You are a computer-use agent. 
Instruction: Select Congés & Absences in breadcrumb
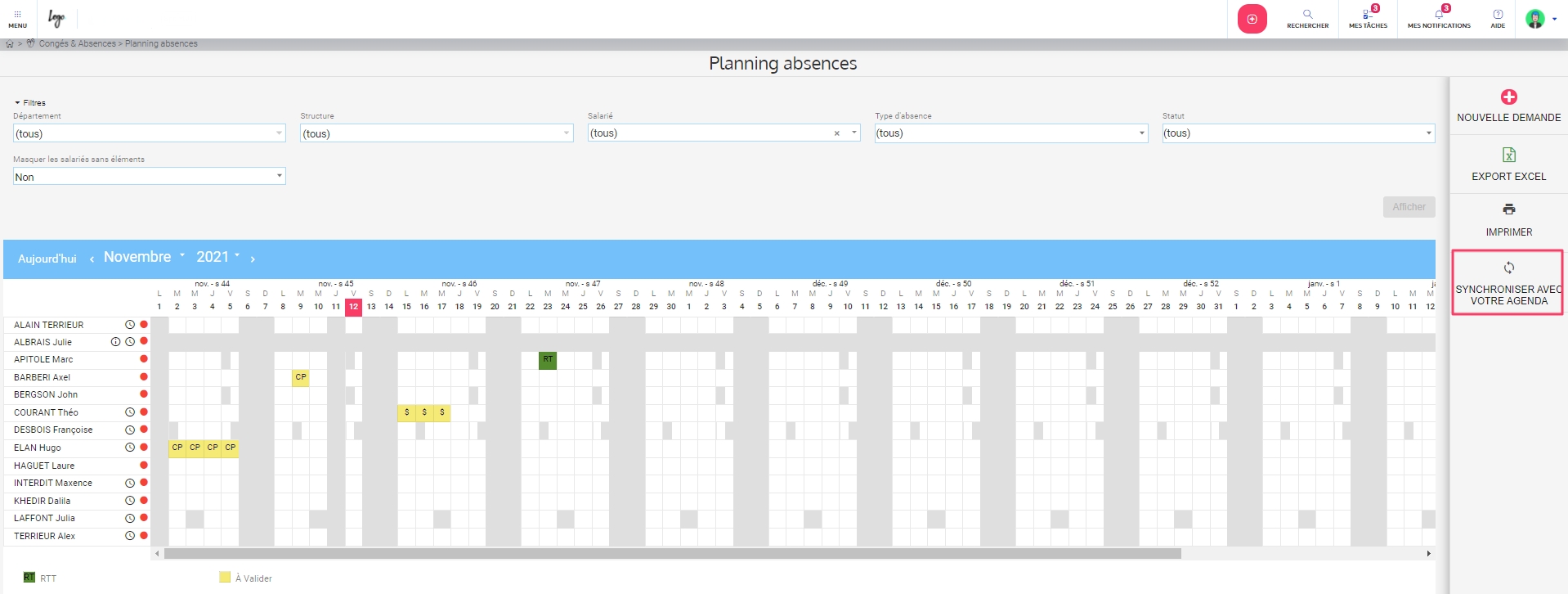[x=77, y=44]
